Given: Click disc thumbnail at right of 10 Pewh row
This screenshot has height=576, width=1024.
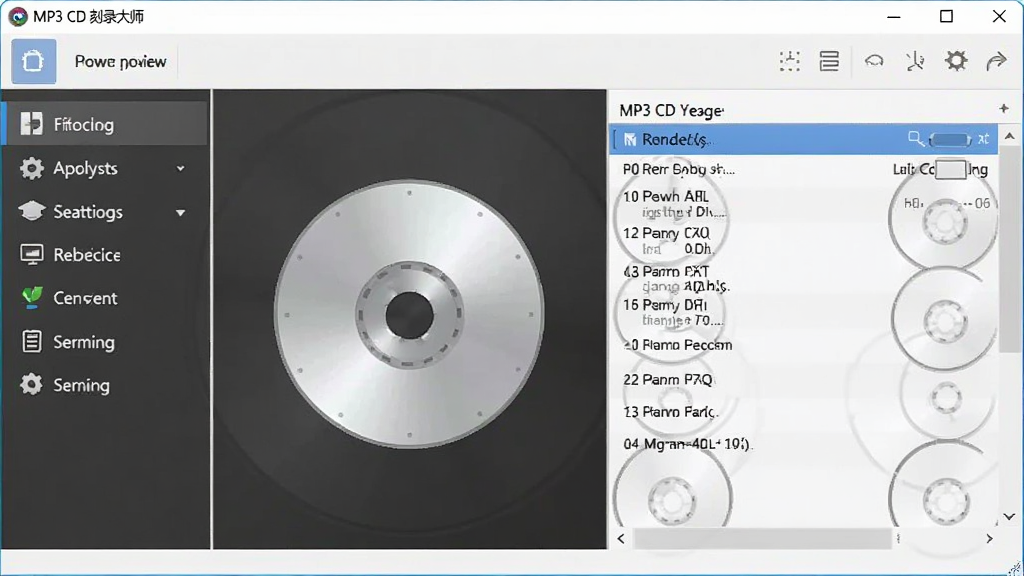Looking at the screenshot, I should click(x=944, y=221).
